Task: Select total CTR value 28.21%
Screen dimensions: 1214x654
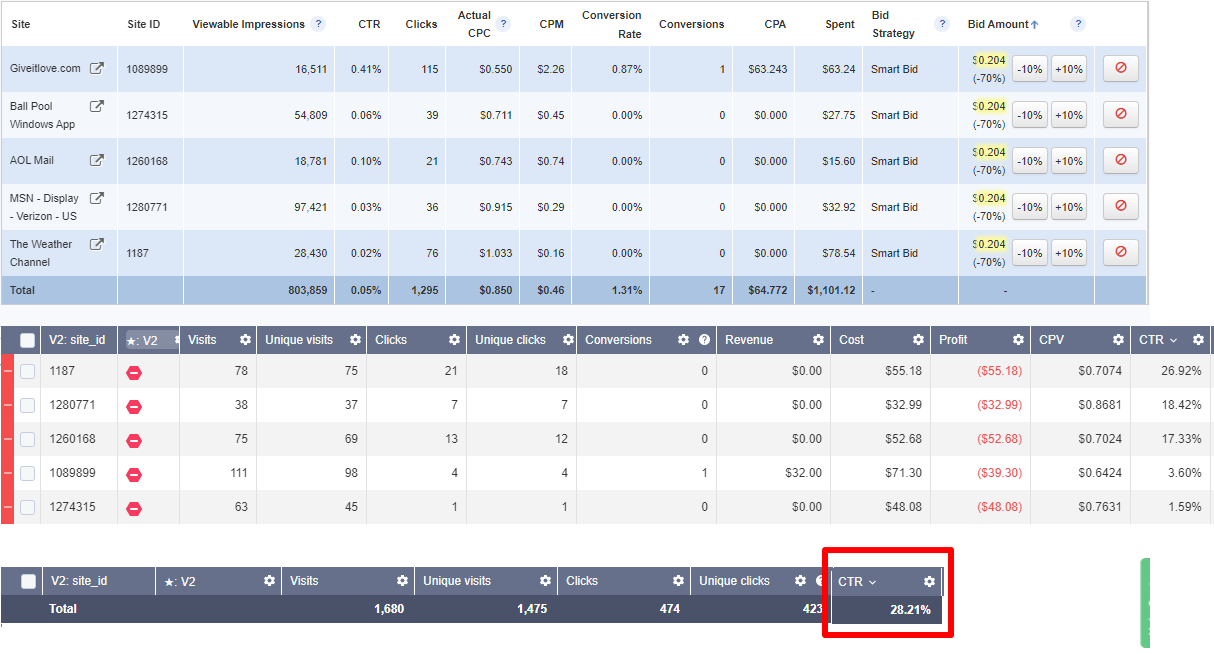Action: coord(910,609)
